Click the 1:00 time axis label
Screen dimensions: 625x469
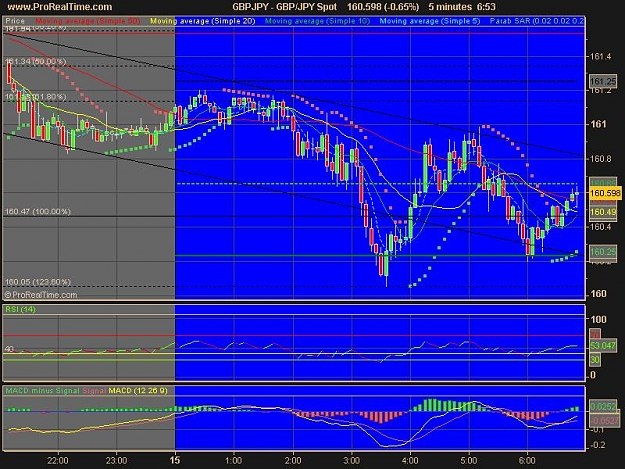(233, 461)
